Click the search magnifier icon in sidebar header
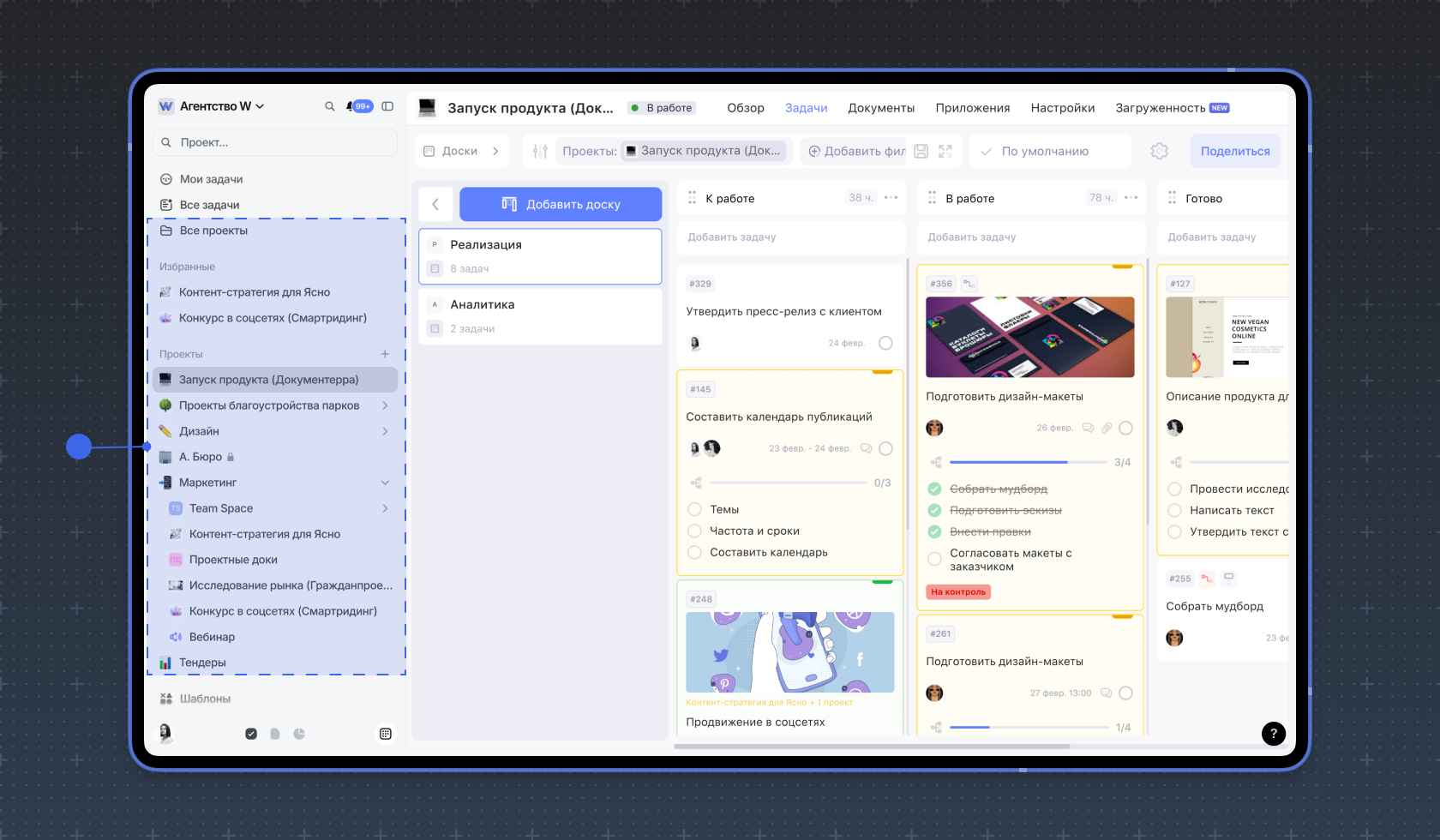The image size is (1440, 840). [329, 106]
